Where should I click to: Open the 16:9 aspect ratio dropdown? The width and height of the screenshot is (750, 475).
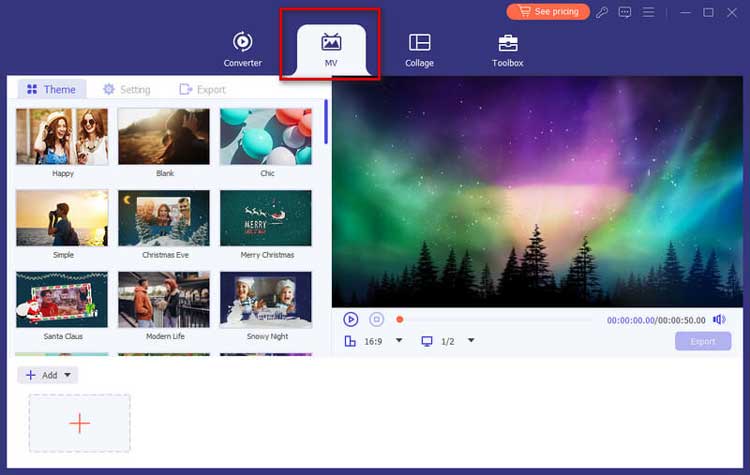point(399,341)
